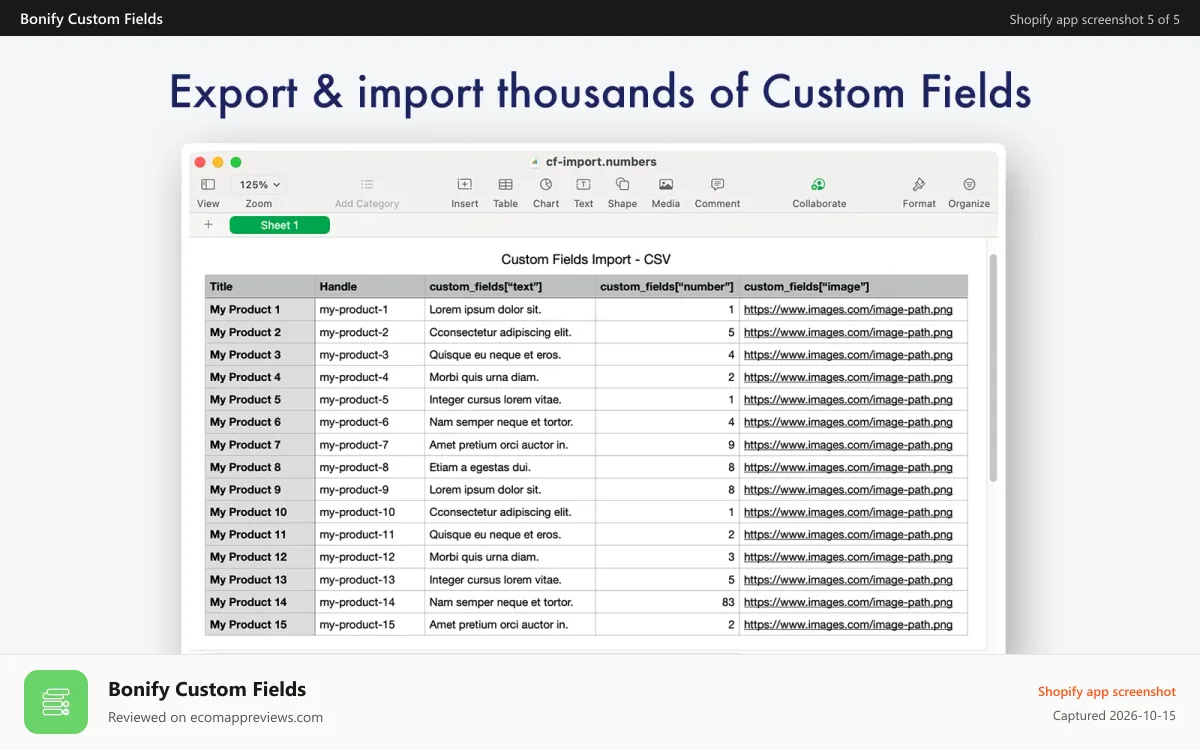Open image link in My Product 13 row
This screenshot has width=1200, height=750.
[x=848, y=580]
